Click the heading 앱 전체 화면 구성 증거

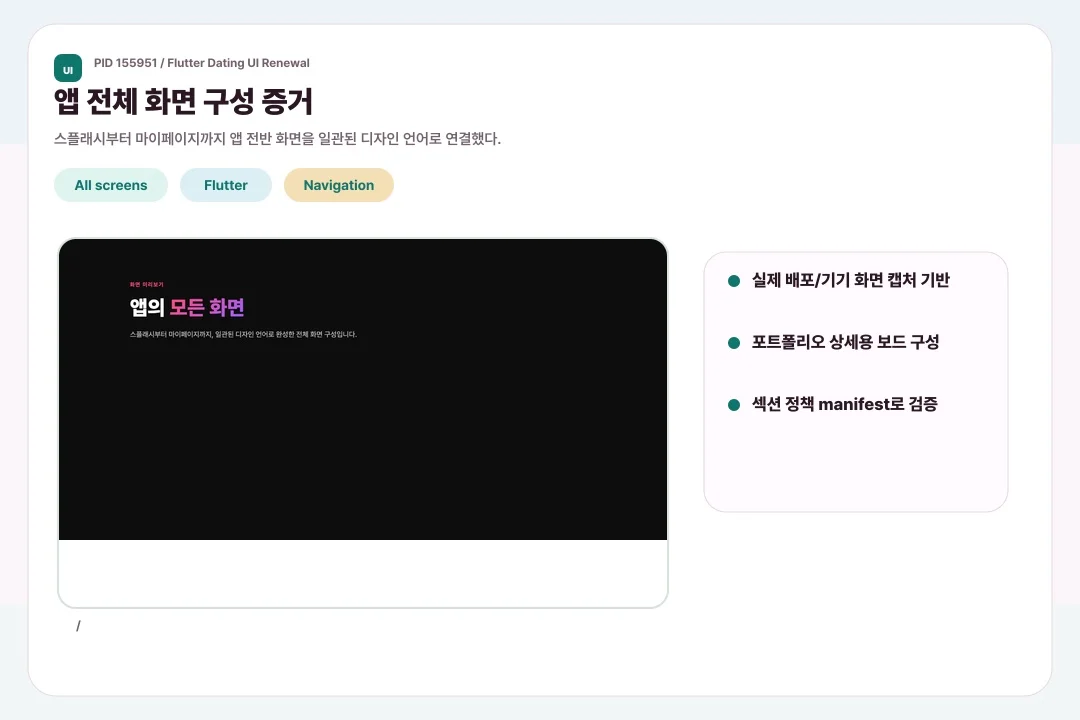(183, 101)
